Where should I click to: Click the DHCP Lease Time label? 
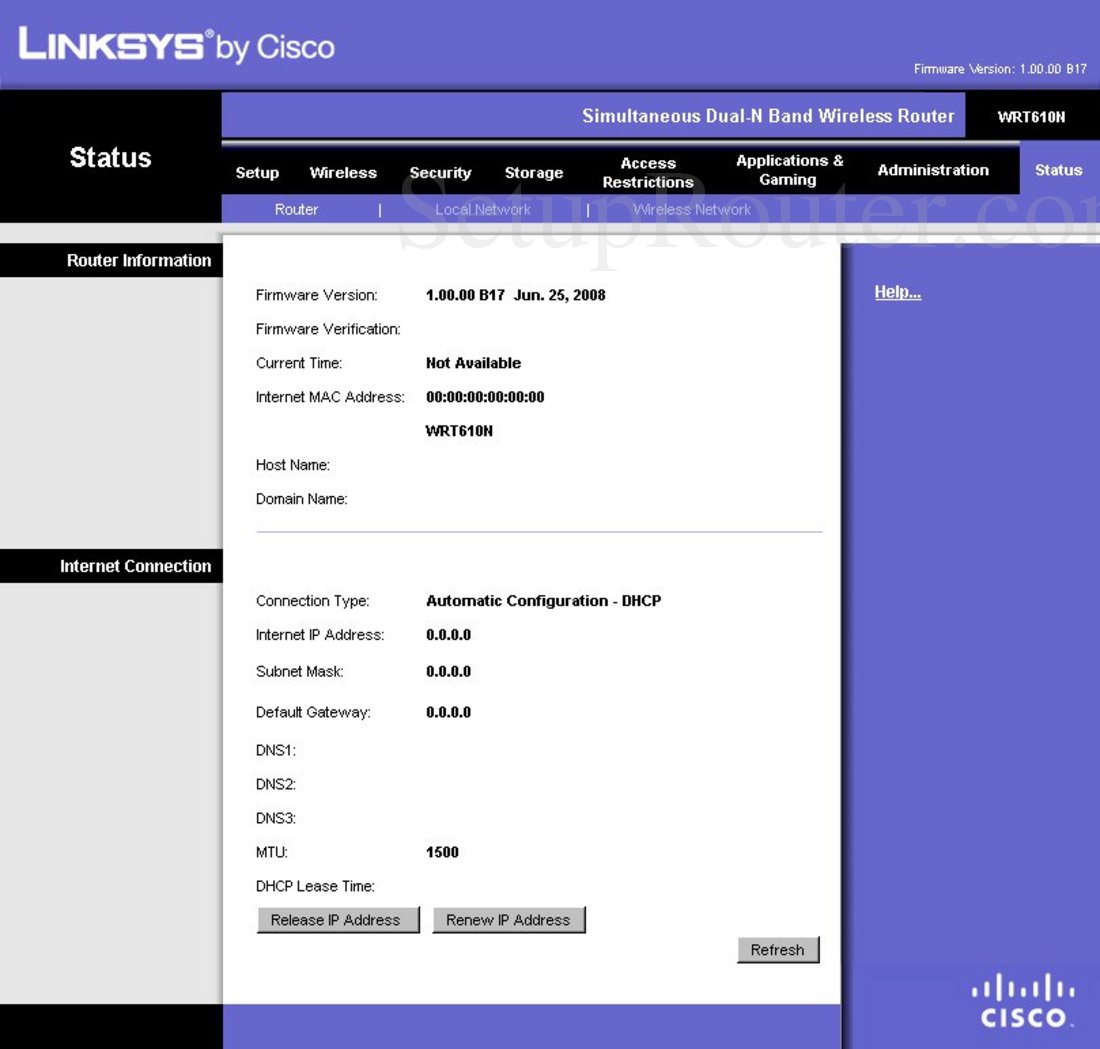[x=315, y=886]
